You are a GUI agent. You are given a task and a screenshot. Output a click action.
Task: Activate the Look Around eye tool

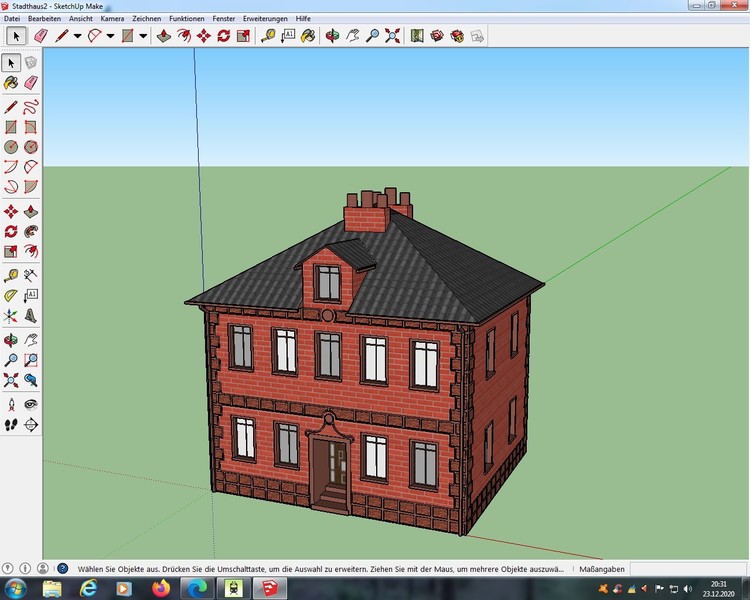pyautogui.click(x=31, y=404)
